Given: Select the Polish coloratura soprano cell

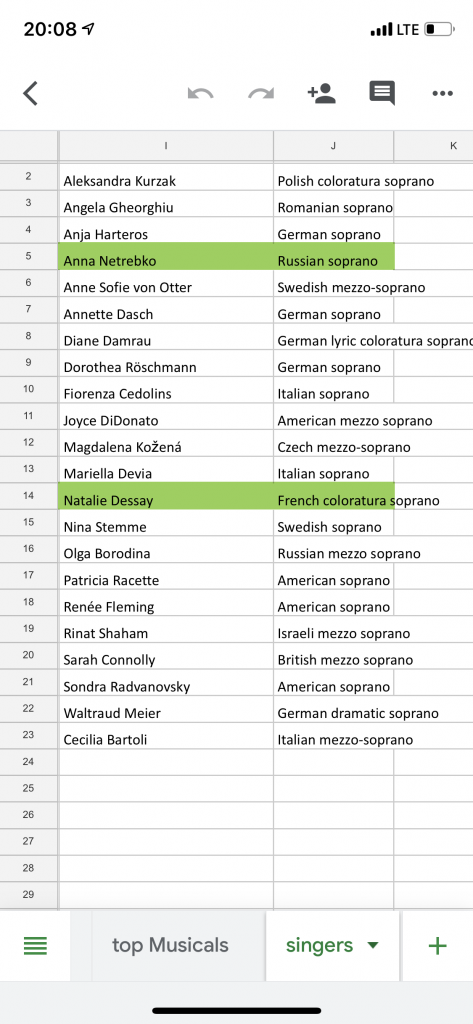Looking at the screenshot, I should coord(333,177).
